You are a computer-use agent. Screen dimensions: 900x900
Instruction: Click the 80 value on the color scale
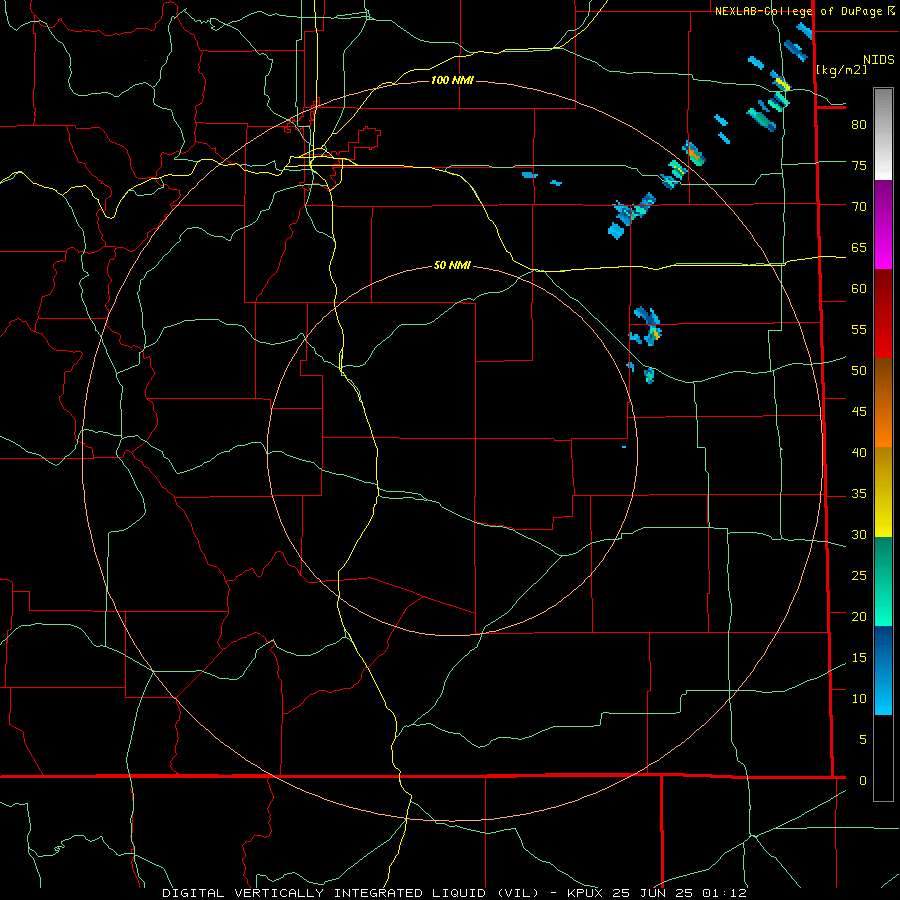[x=859, y=125]
